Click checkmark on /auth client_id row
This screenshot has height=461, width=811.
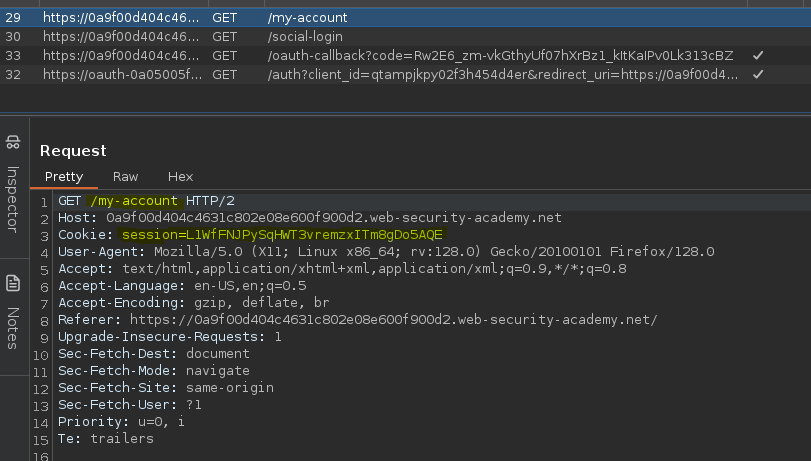pyautogui.click(x=758, y=75)
